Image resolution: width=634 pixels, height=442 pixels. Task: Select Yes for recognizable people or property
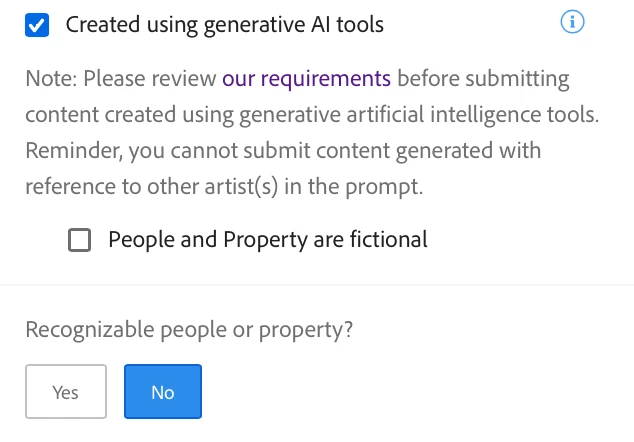tap(65, 391)
